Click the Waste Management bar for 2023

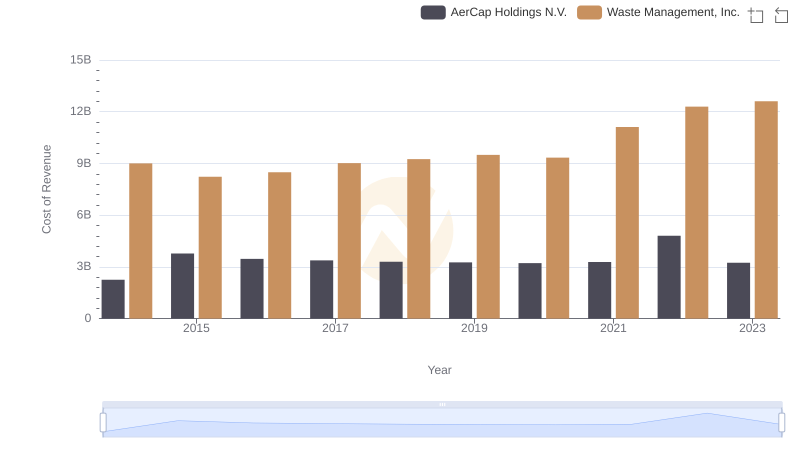click(x=766, y=210)
